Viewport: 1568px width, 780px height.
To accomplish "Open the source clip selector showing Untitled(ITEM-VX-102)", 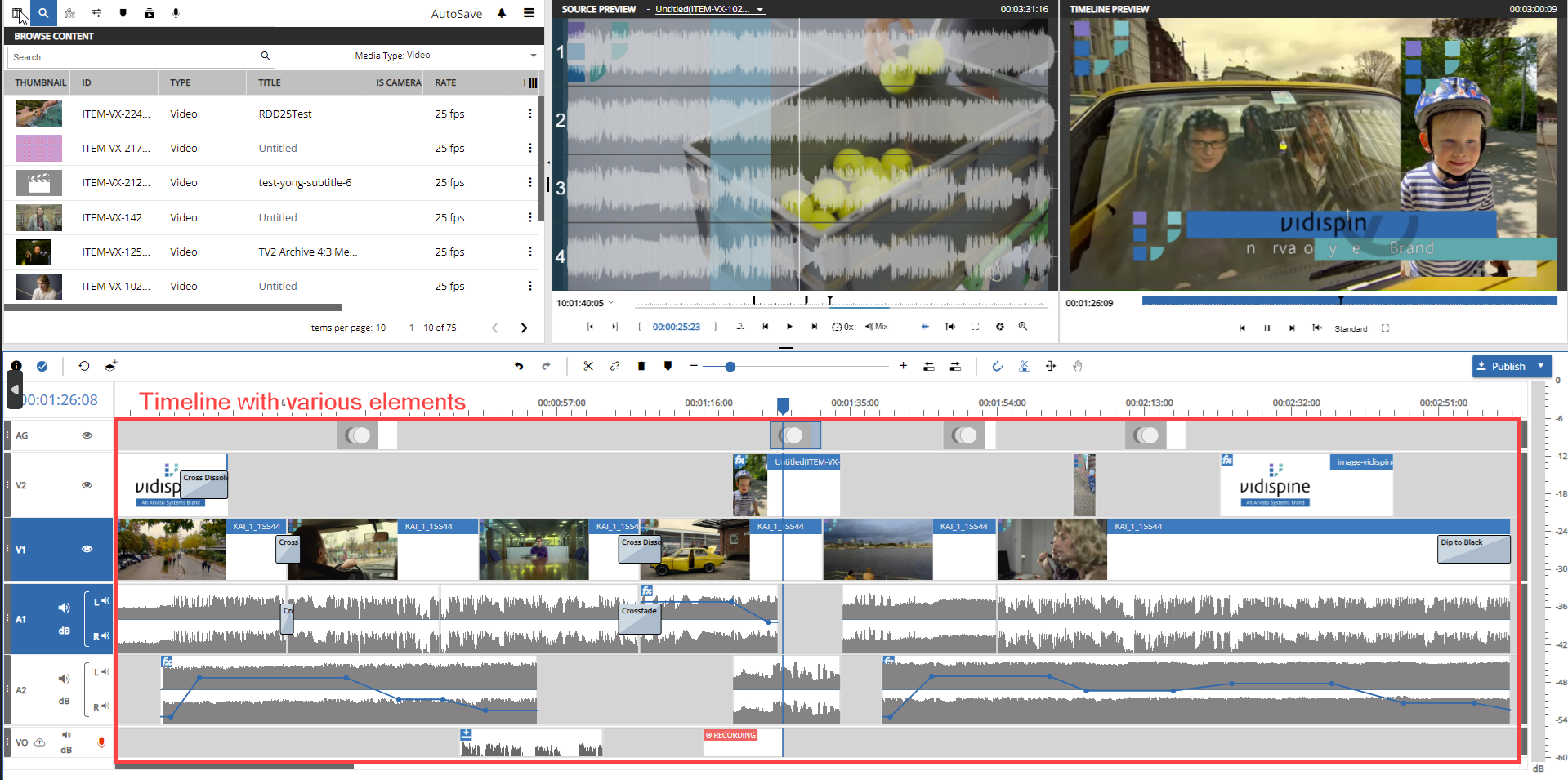I will pos(708,10).
